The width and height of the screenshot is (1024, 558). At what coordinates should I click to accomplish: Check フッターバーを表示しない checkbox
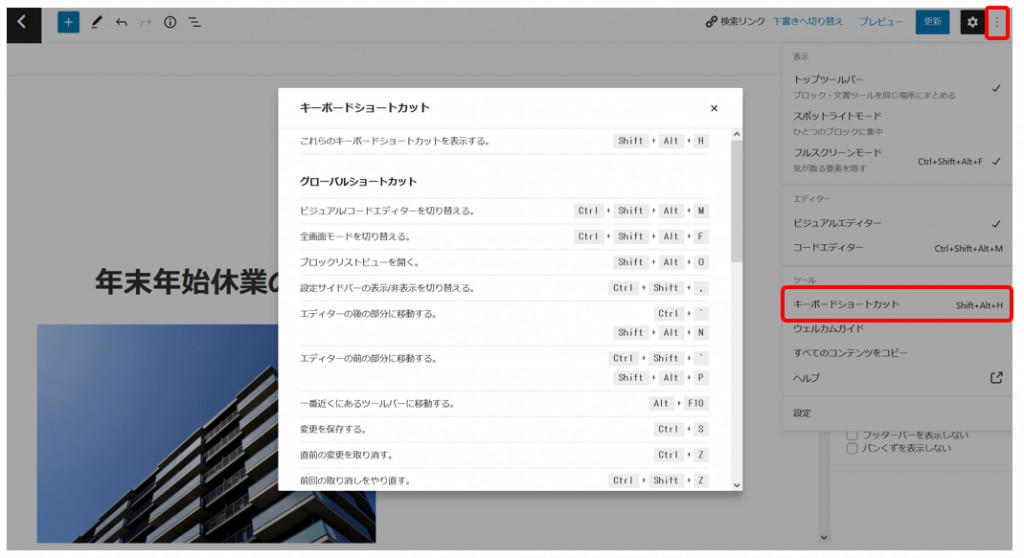point(852,434)
